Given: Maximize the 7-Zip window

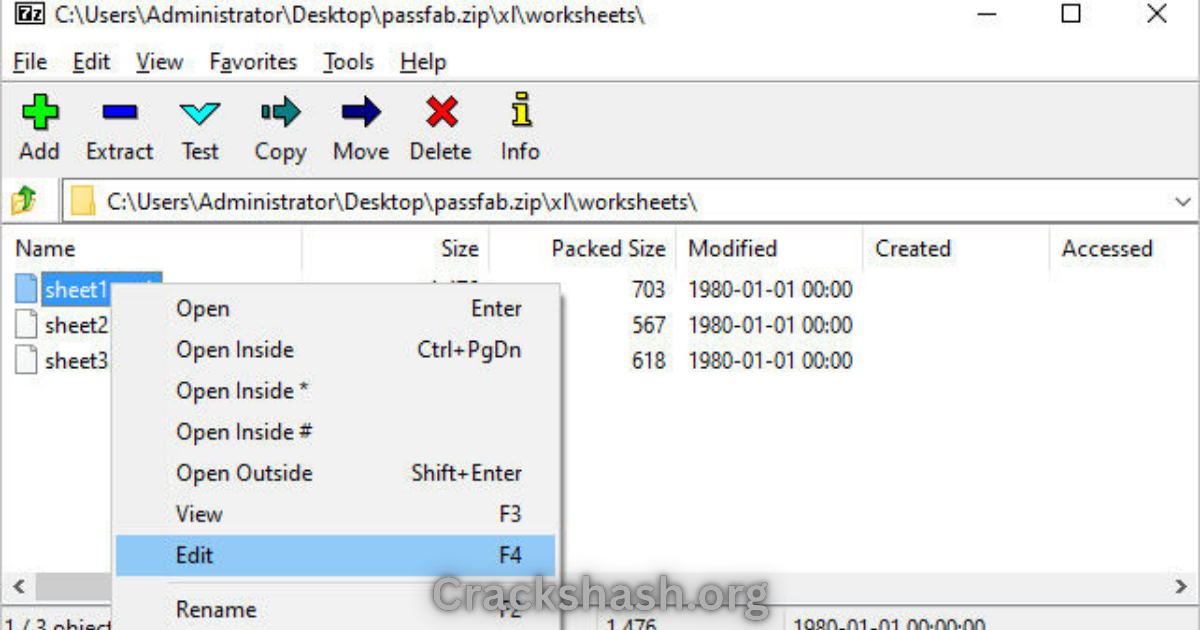Looking at the screenshot, I should (x=1071, y=14).
